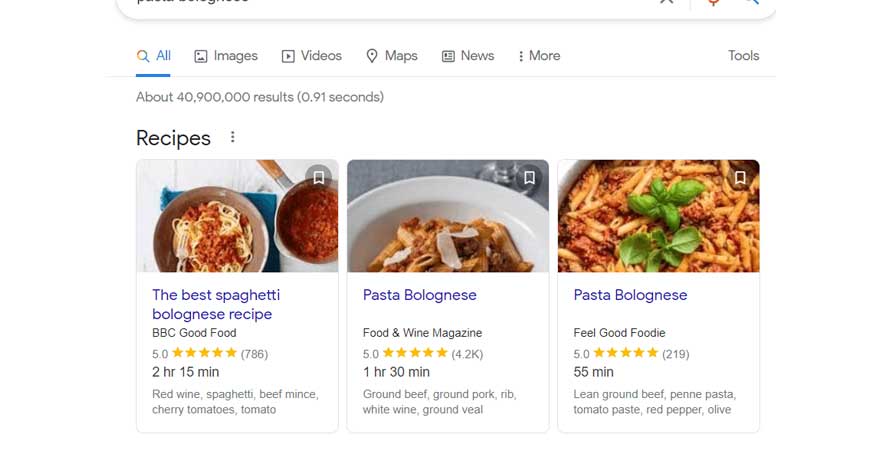Screen dimensions: 870x458
Task: Click the penne with basil leaves photo
Action: point(658,216)
